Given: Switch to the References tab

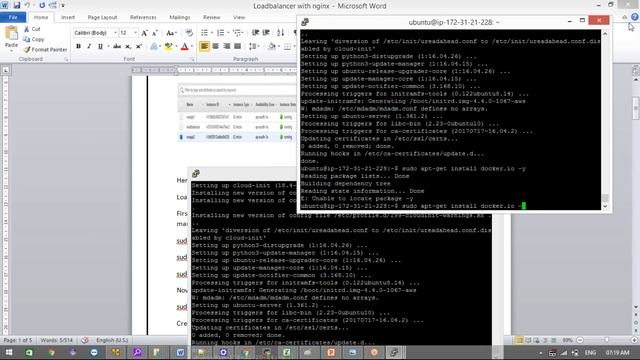Looking at the screenshot, I should click(x=143, y=17).
